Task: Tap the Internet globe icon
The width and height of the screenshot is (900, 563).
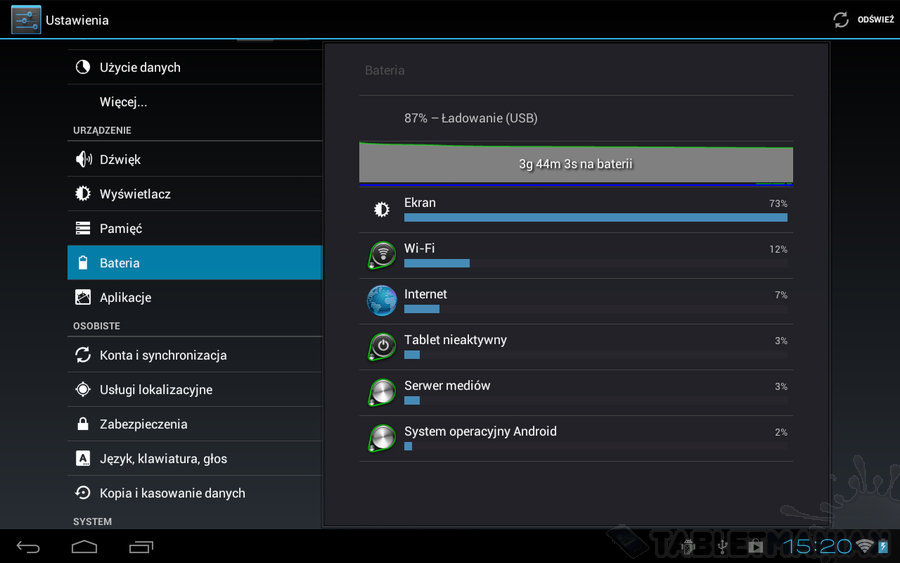Action: point(381,301)
